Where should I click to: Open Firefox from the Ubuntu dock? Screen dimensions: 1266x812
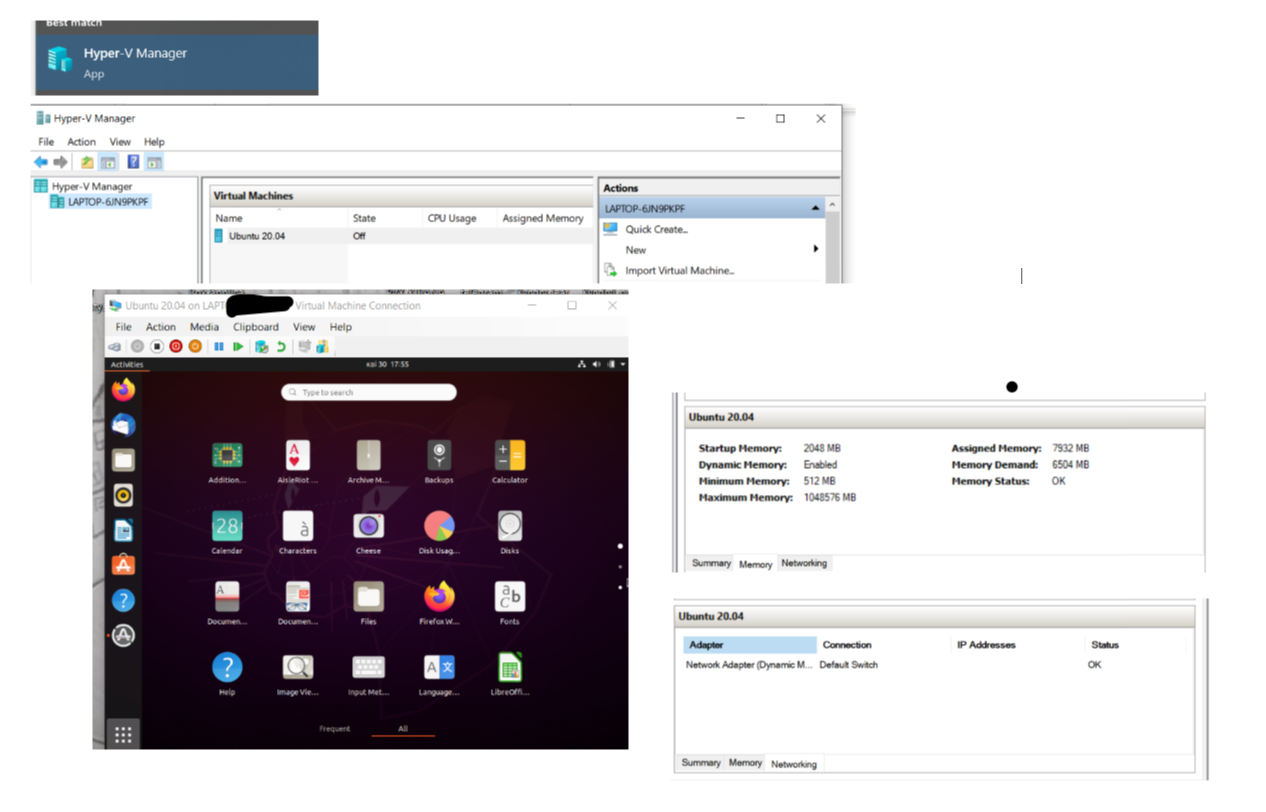[x=123, y=390]
